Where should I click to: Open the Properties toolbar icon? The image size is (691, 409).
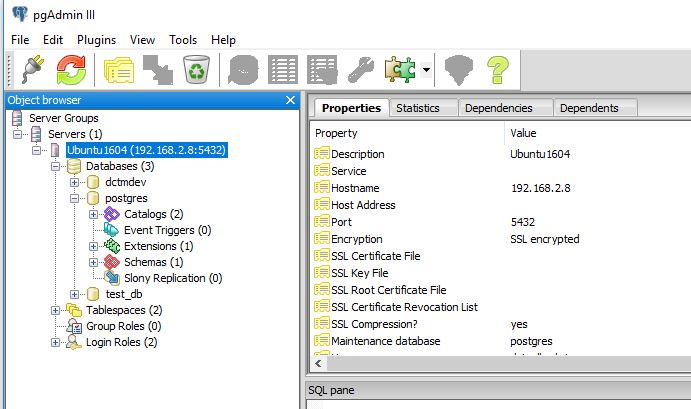[x=119, y=70]
